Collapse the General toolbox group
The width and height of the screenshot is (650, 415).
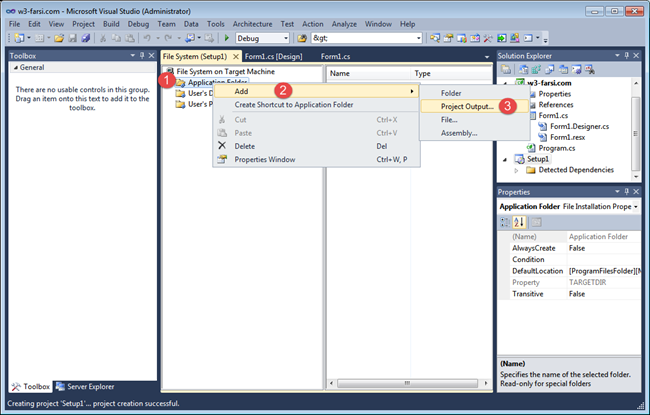16,67
